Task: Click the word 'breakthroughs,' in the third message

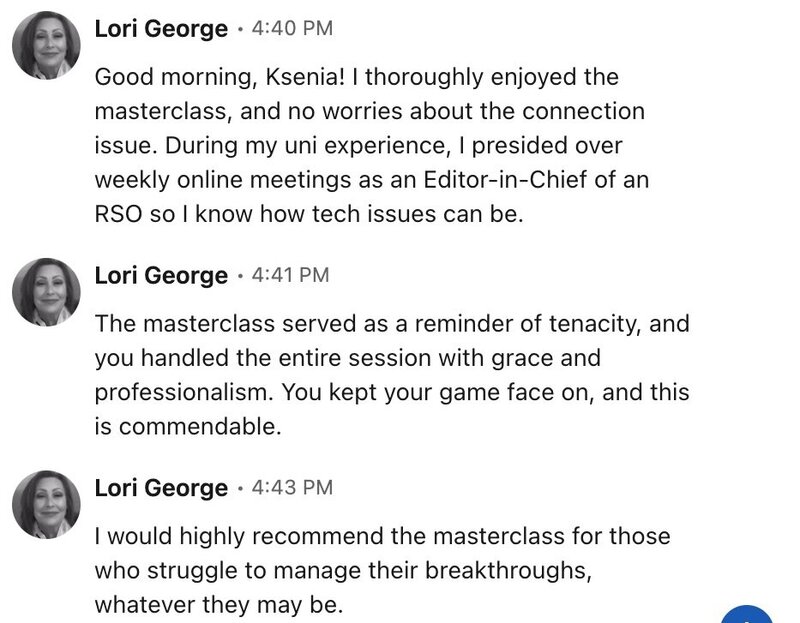Action: [508, 571]
